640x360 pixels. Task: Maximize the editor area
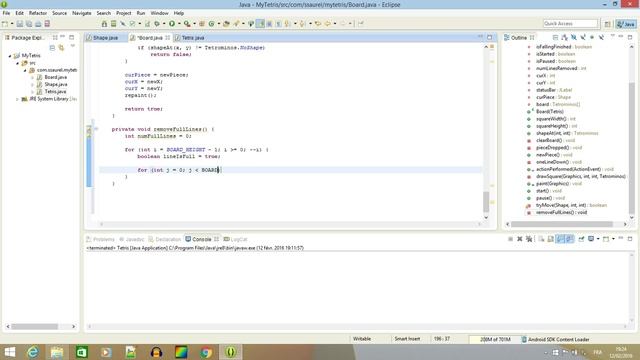point(489,37)
